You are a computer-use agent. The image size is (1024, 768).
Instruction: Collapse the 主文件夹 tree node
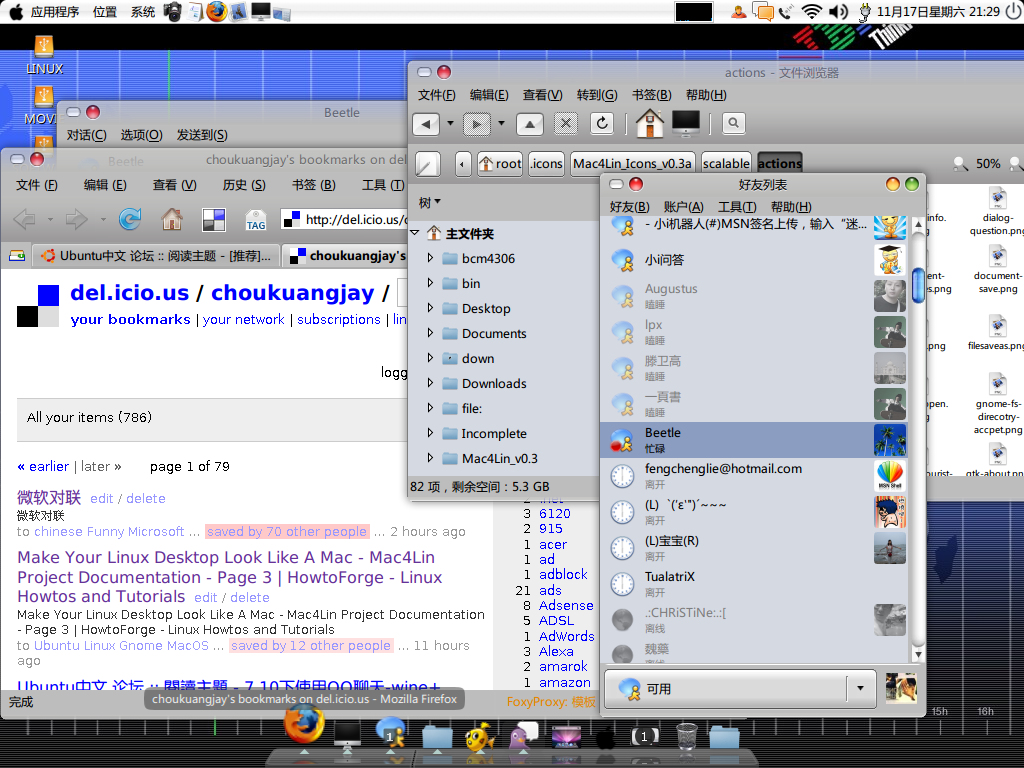click(415, 232)
